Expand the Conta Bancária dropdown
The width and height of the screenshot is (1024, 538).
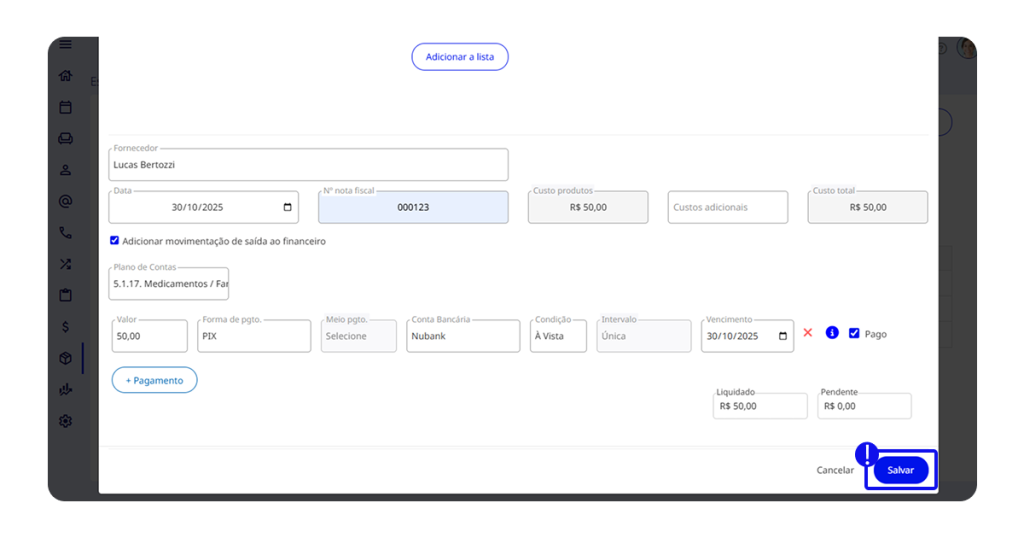(463, 337)
